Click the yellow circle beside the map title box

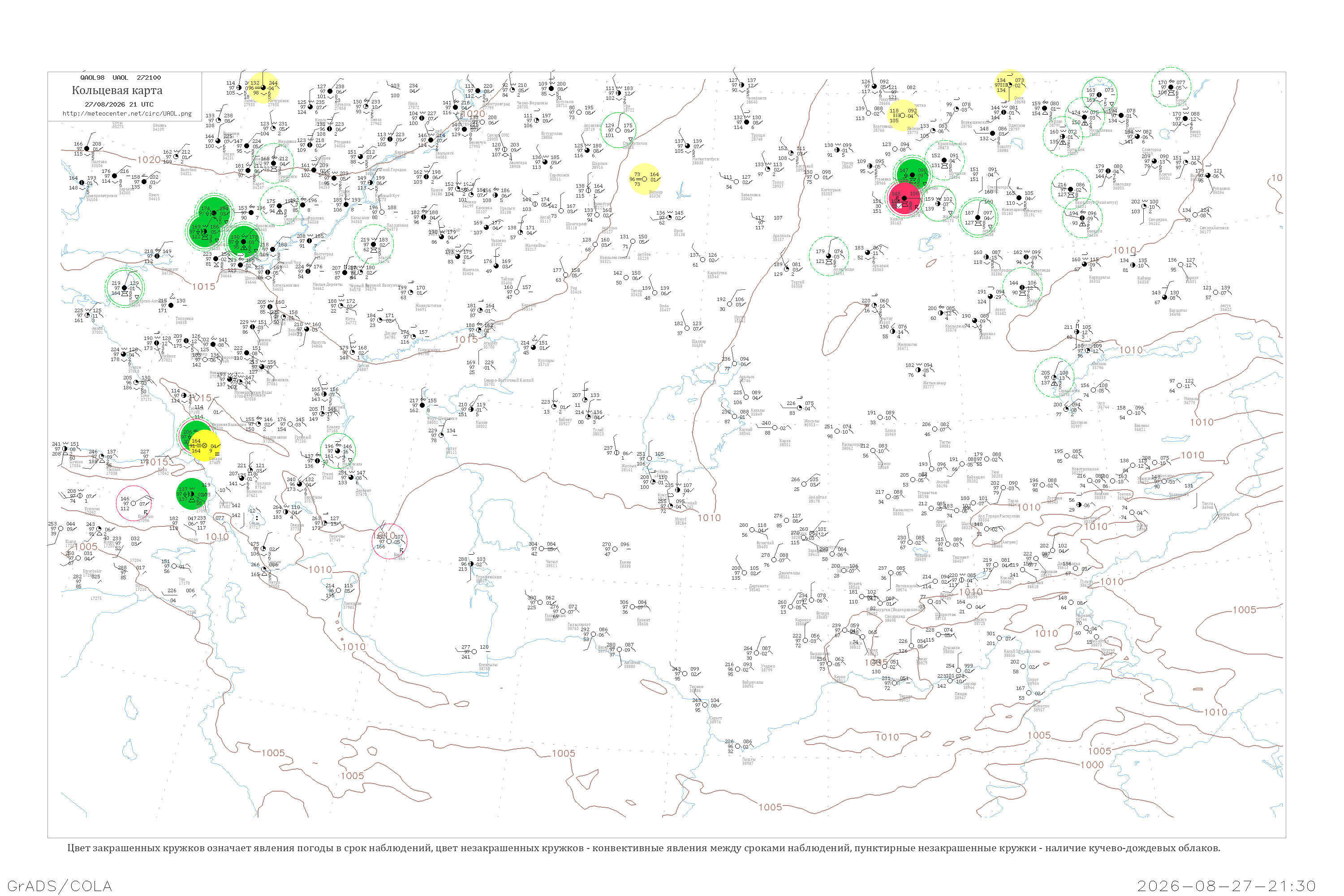(x=264, y=88)
